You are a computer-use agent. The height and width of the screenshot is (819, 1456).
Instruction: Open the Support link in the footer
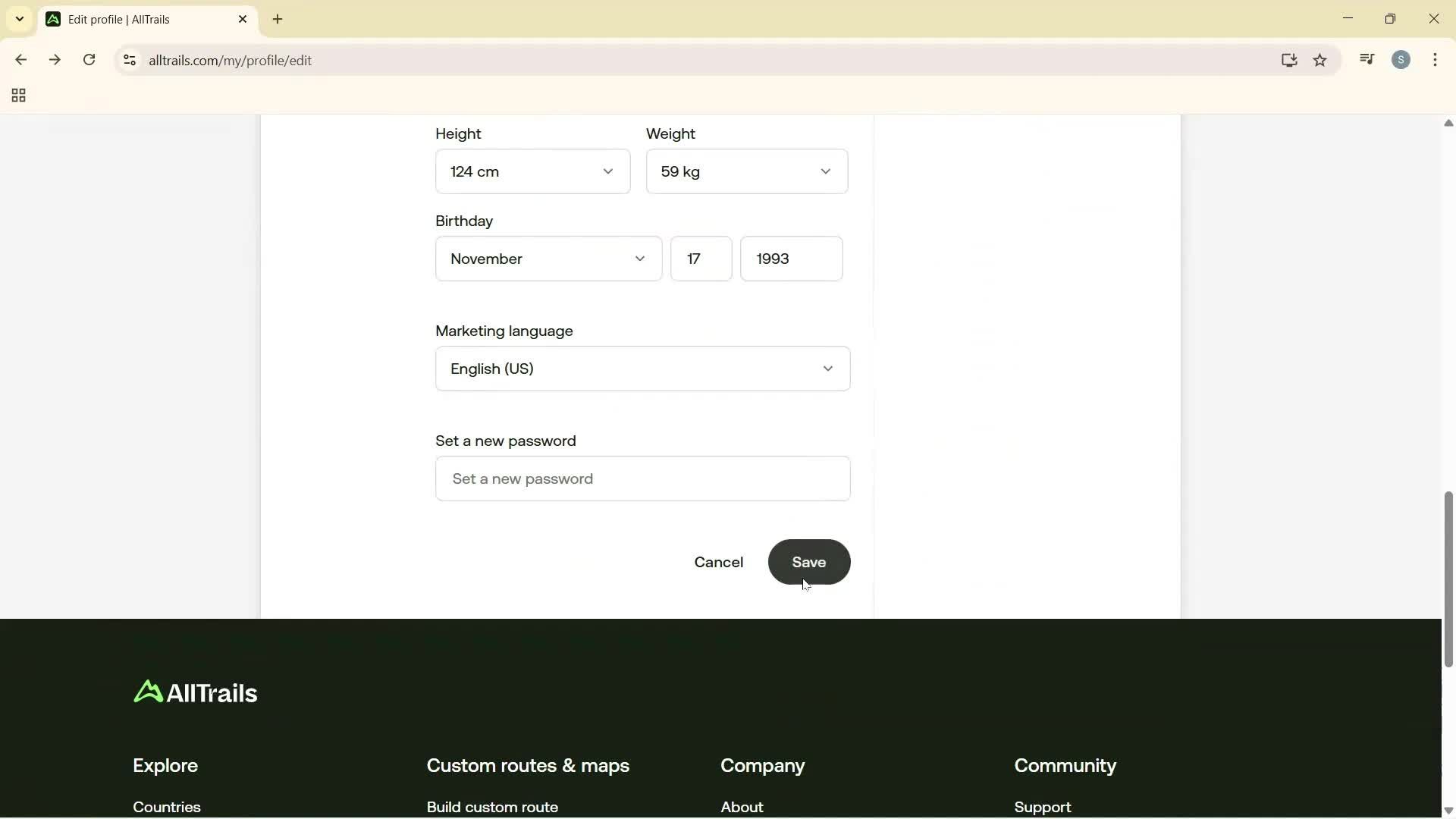pos(1042,807)
